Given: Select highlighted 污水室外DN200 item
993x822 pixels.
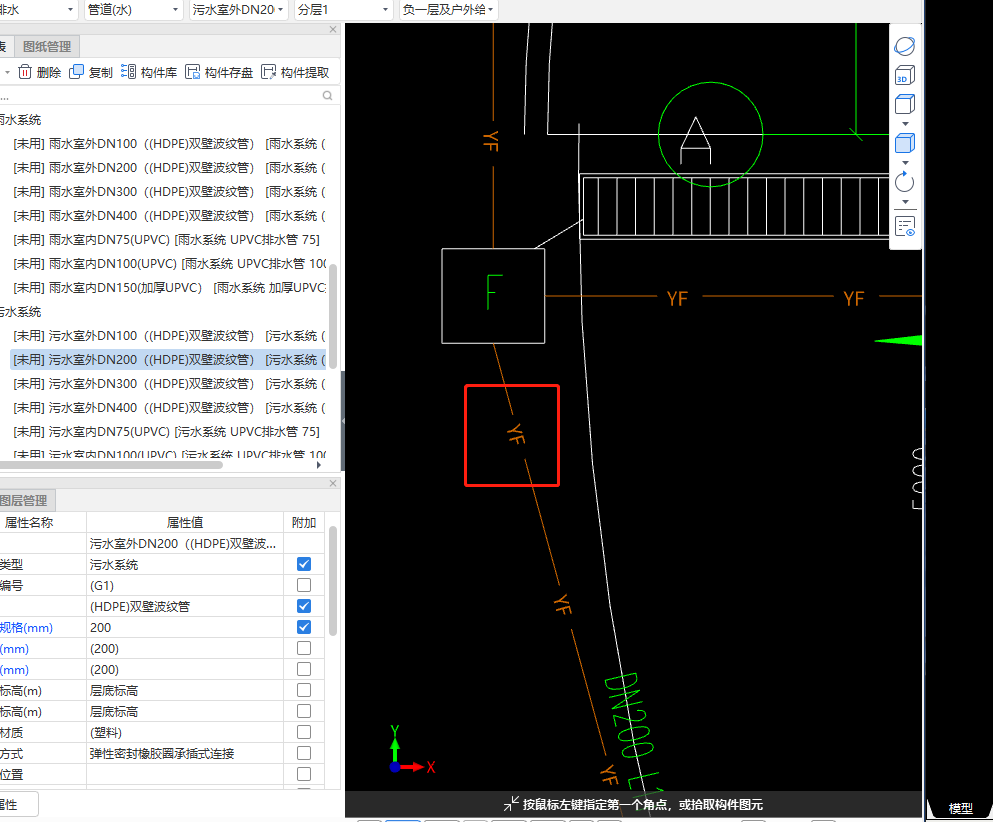Looking at the screenshot, I should (x=169, y=360).
